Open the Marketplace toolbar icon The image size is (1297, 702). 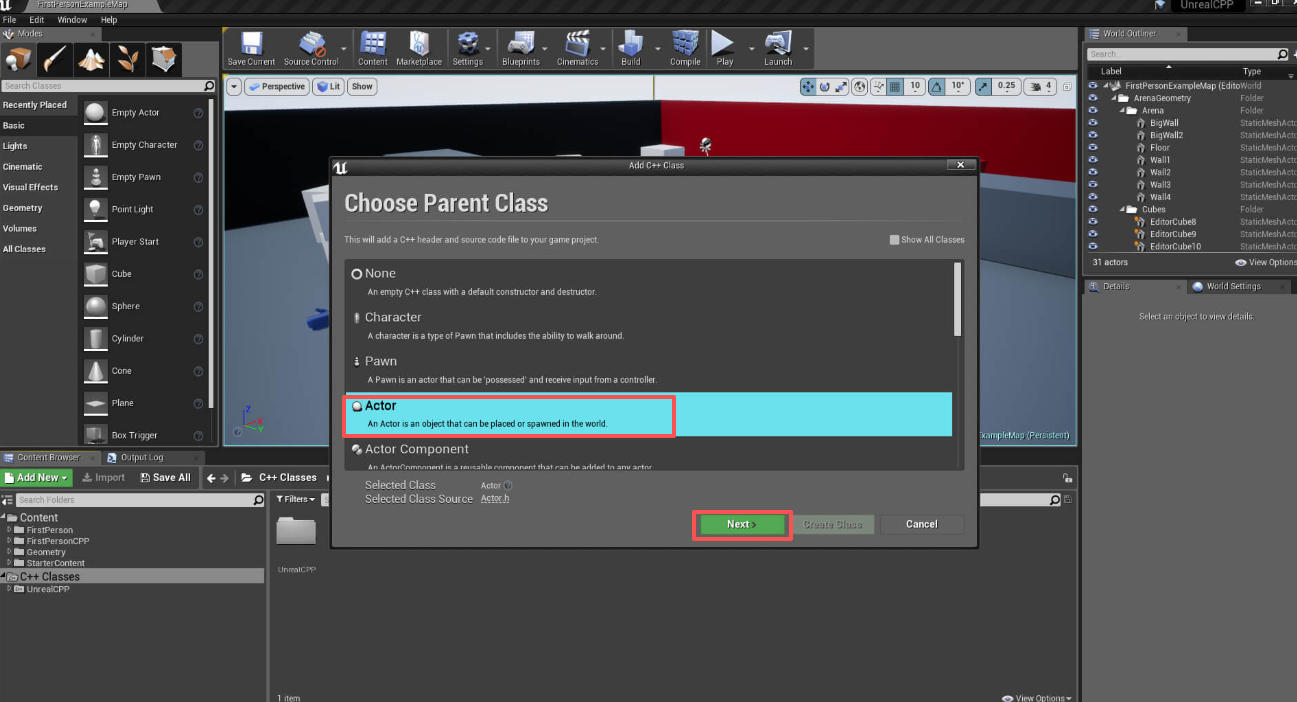pyautogui.click(x=419, y=47)
